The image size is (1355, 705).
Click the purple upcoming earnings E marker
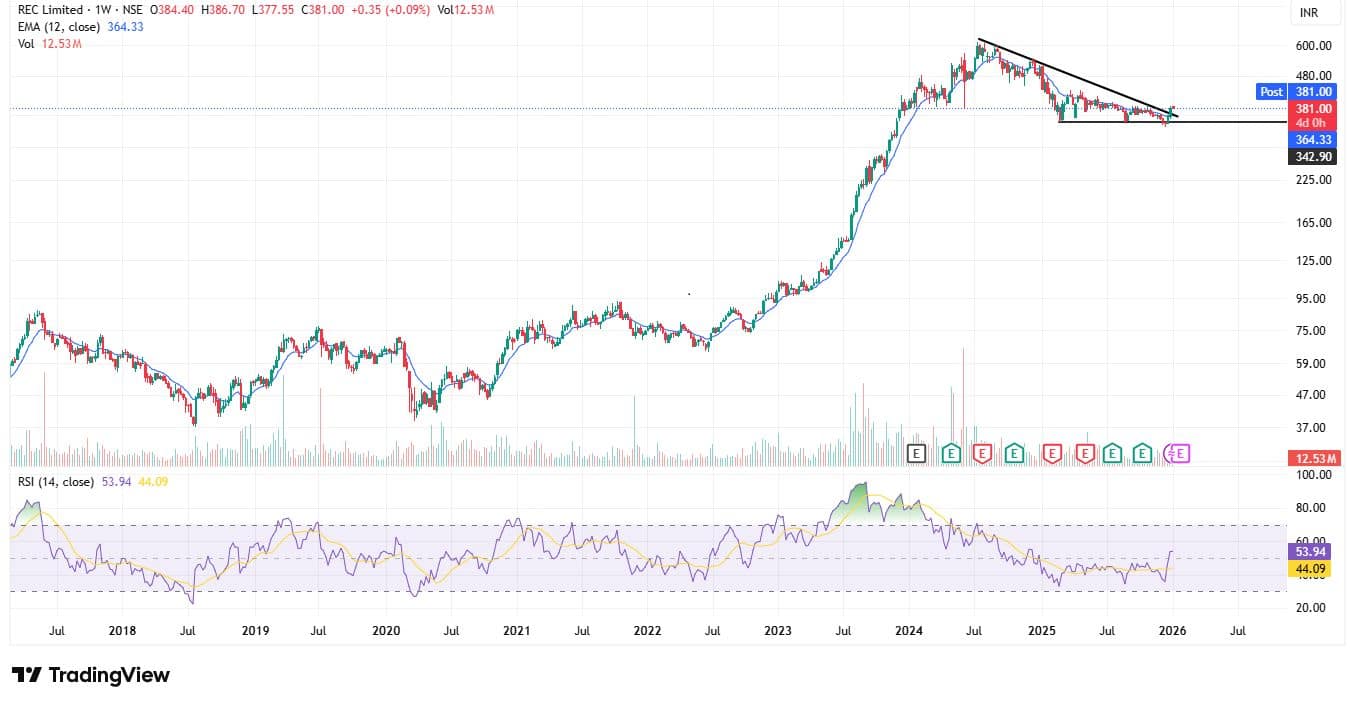click(1178, 454)
